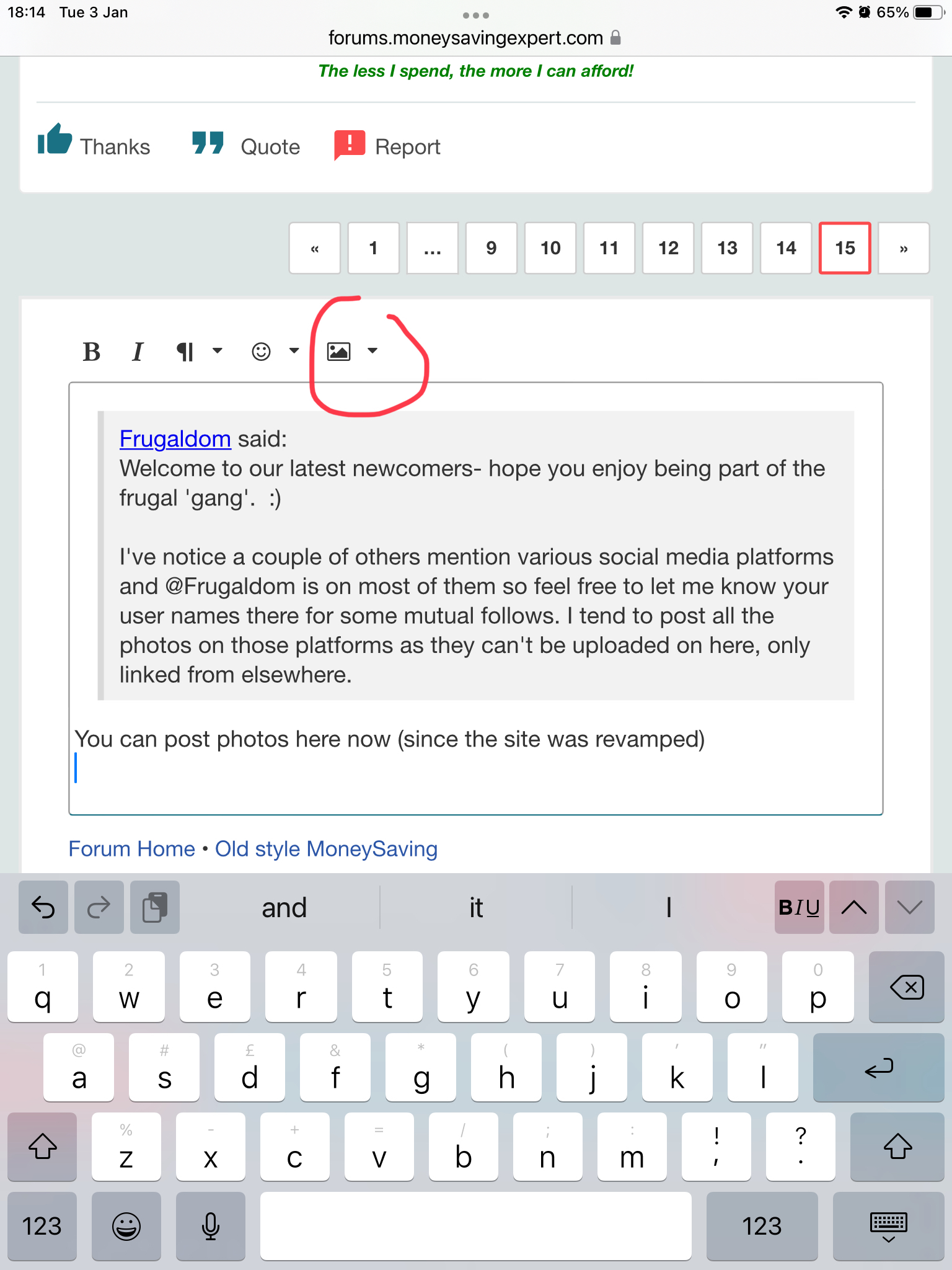Go to the previous page («)
Viewport: 952px width, 1270px height.
(x=315, y=248)
